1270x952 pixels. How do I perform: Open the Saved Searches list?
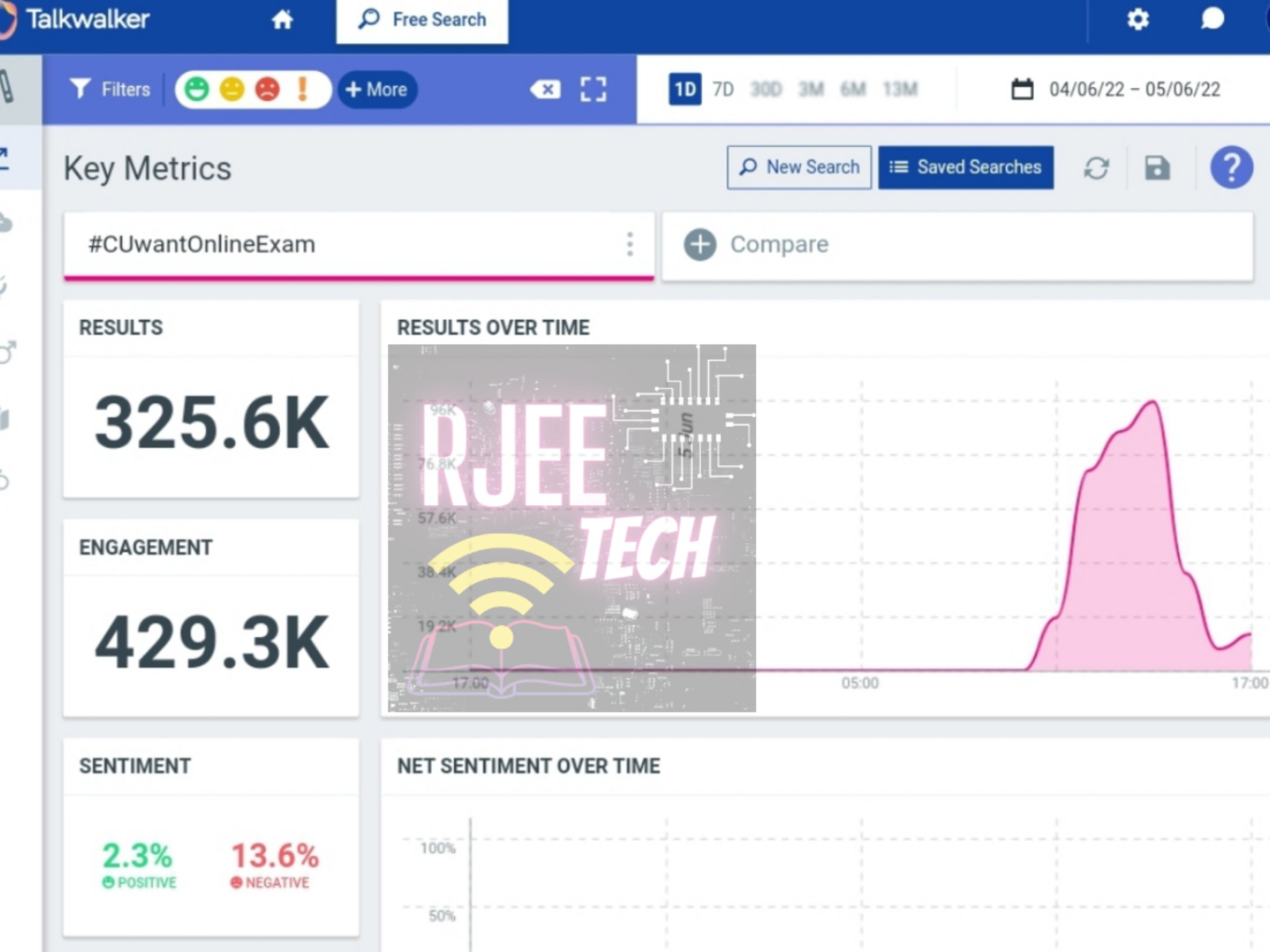(x=966, y=167)
